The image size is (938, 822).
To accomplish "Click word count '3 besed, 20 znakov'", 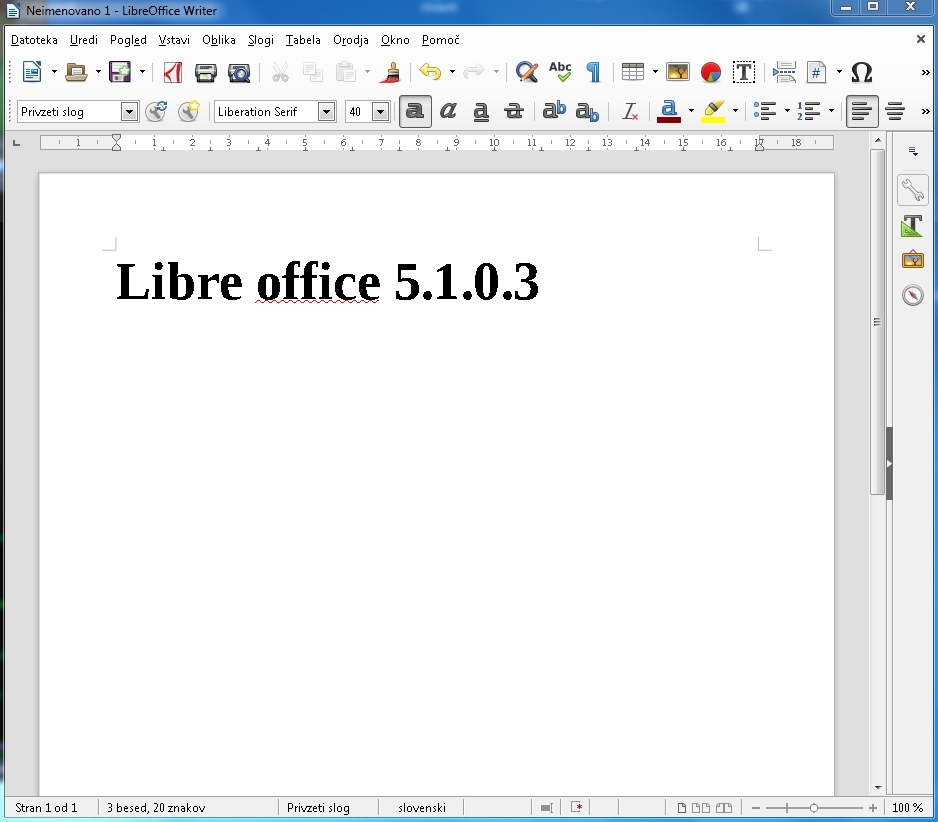I will [x=156, y=808].
